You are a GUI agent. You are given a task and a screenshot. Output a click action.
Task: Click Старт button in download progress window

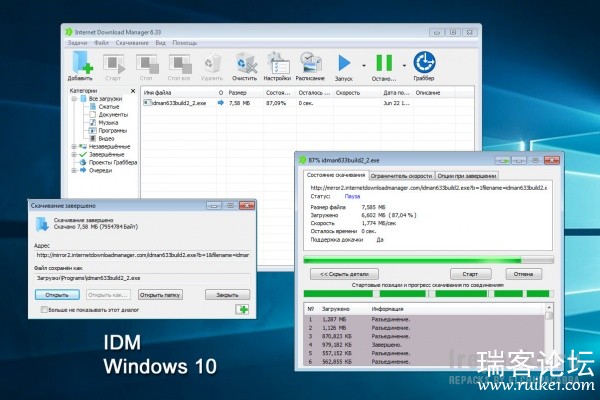click(x=470, y=274)
